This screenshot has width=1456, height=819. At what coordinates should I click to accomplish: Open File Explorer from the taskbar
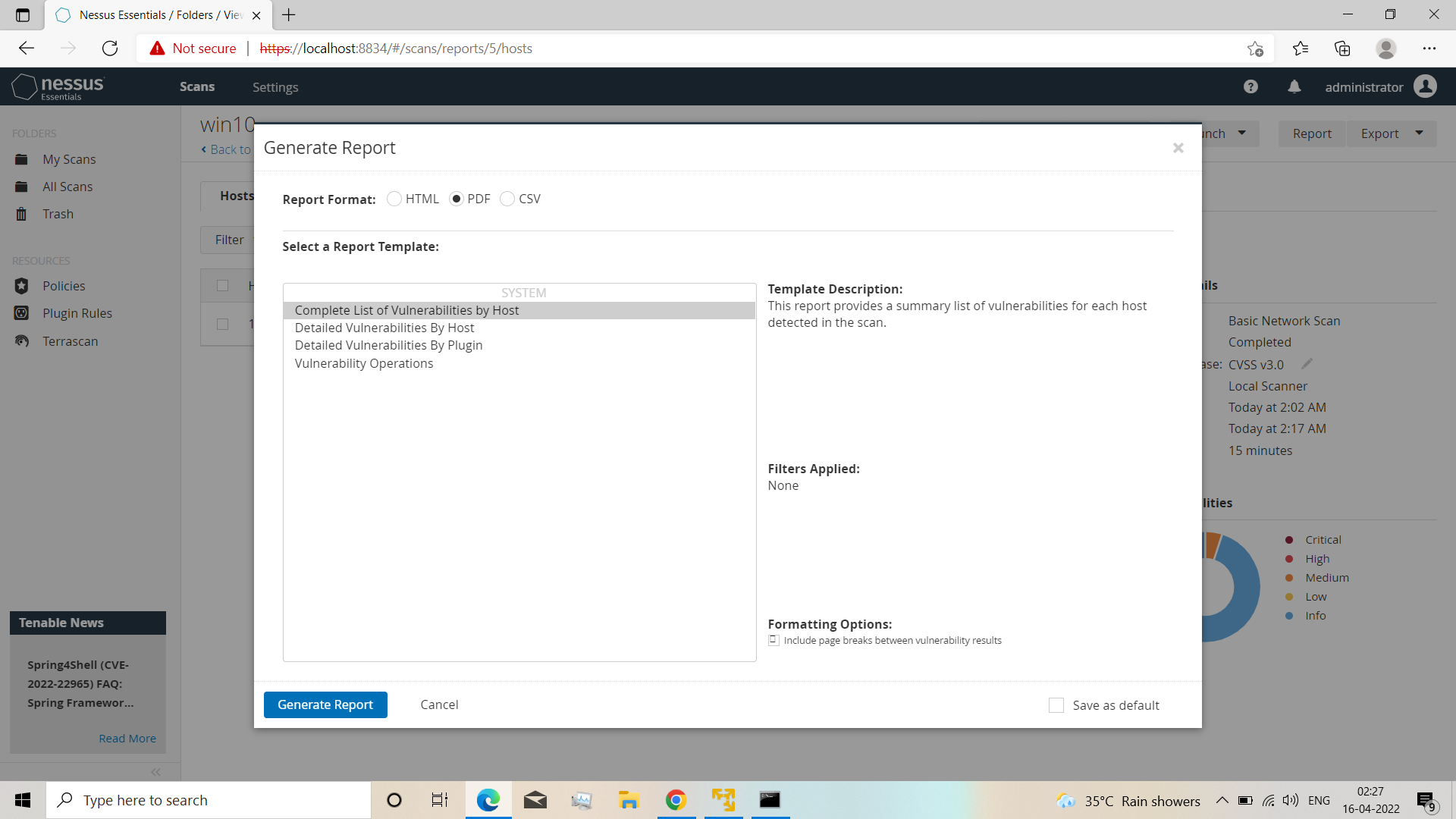[629, 800]
